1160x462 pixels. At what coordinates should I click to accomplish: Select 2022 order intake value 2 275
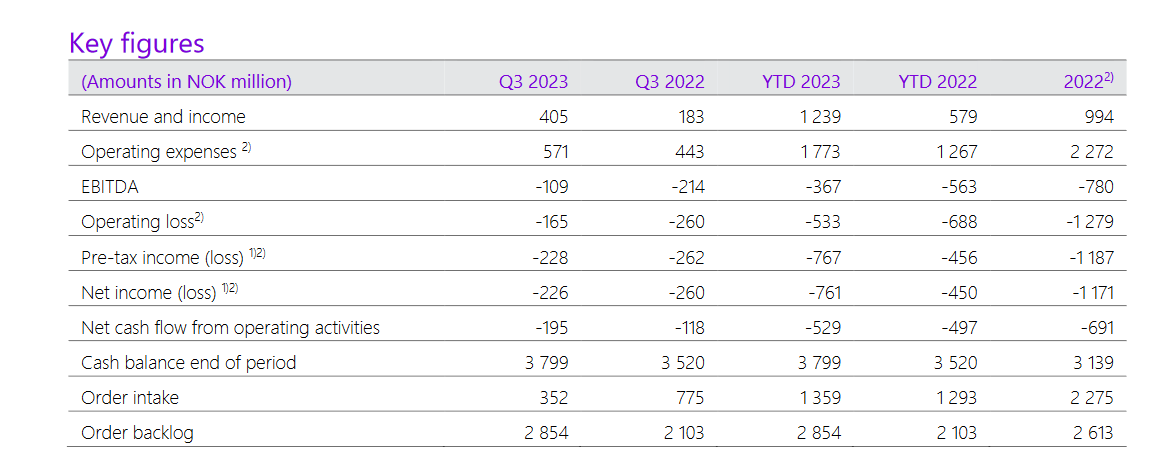1090,398
